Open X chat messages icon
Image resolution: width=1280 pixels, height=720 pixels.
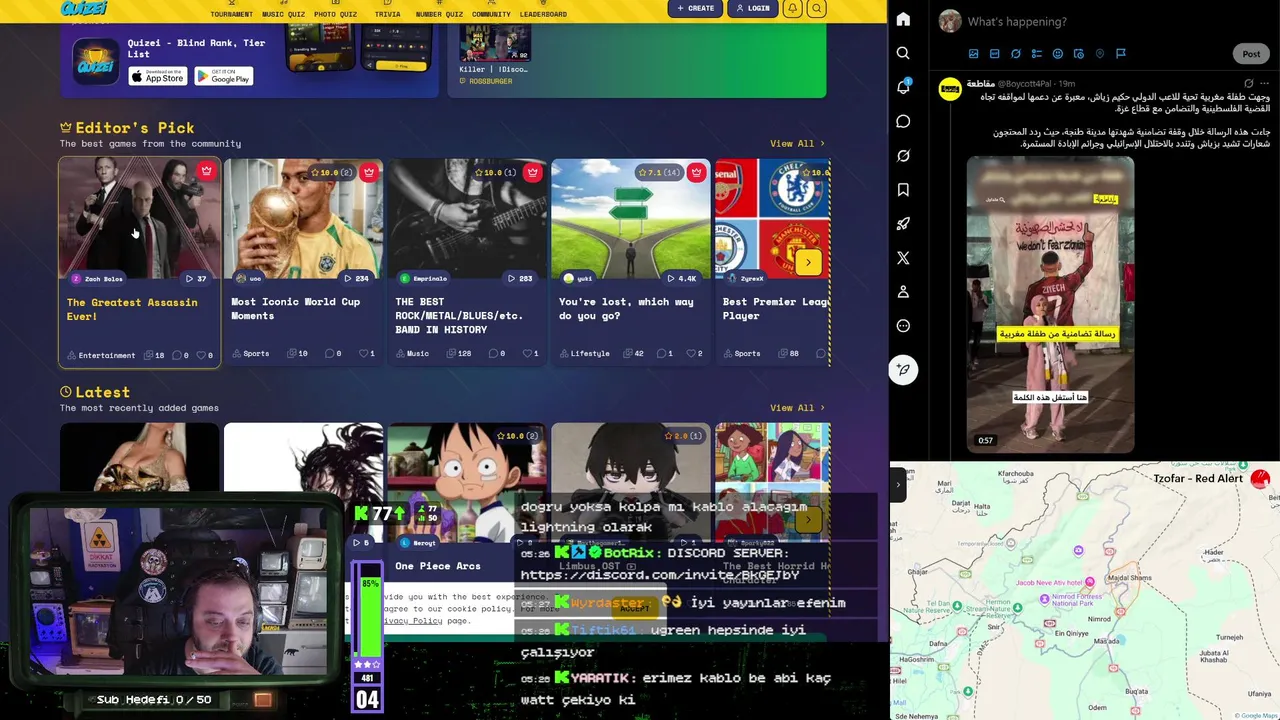click(x=903, y=121)
